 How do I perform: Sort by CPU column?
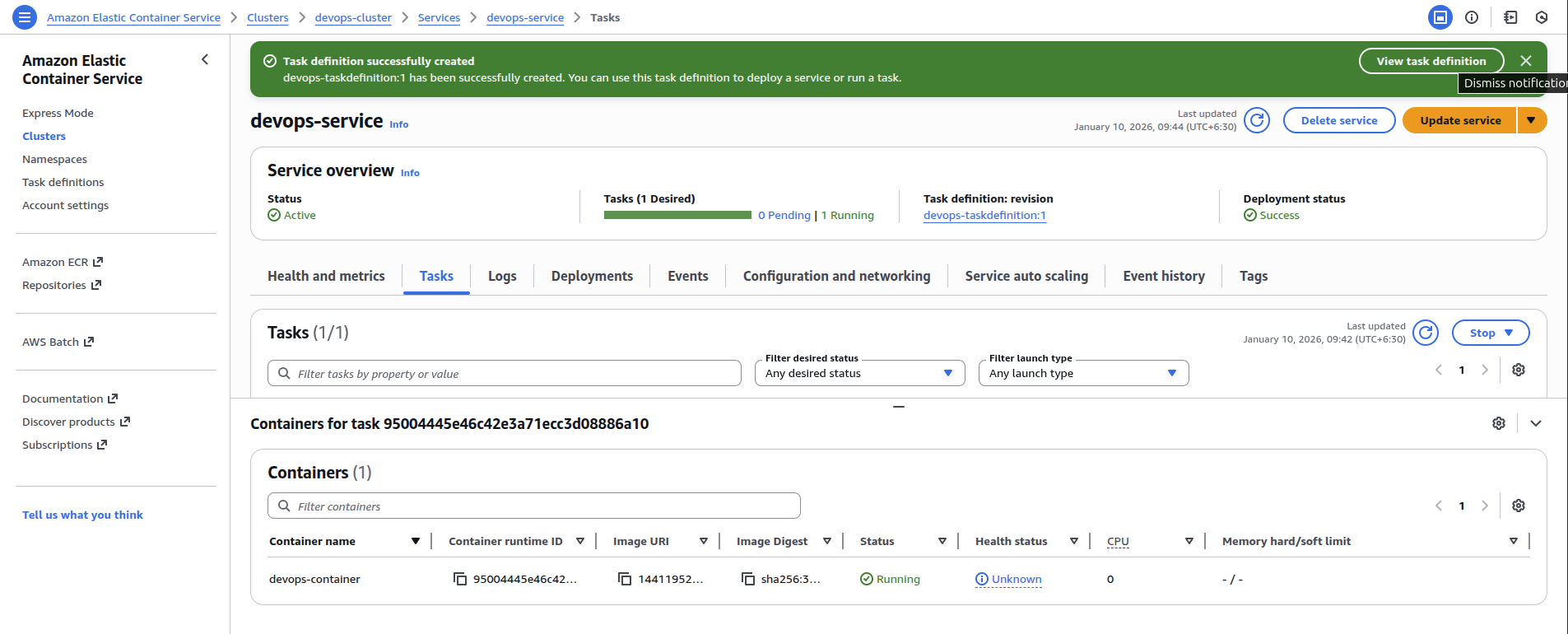(x=1189, y=541)
